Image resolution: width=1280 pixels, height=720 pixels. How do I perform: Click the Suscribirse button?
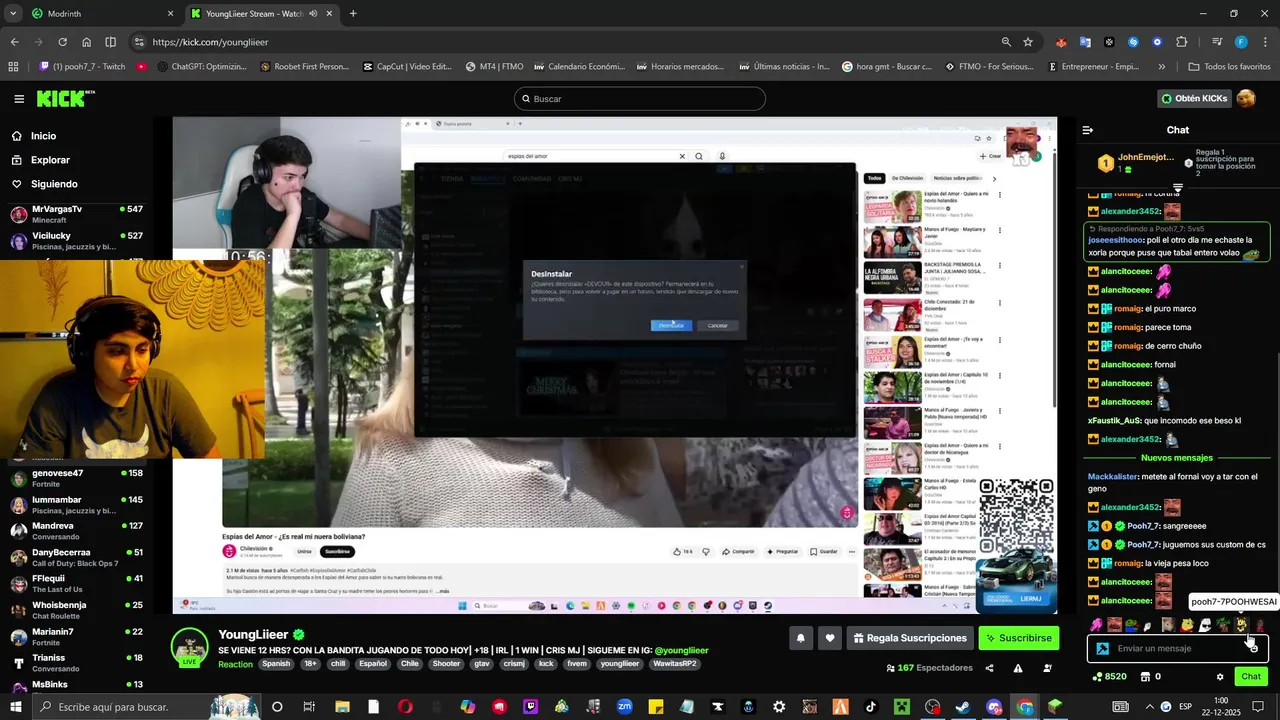point(1018,638)
